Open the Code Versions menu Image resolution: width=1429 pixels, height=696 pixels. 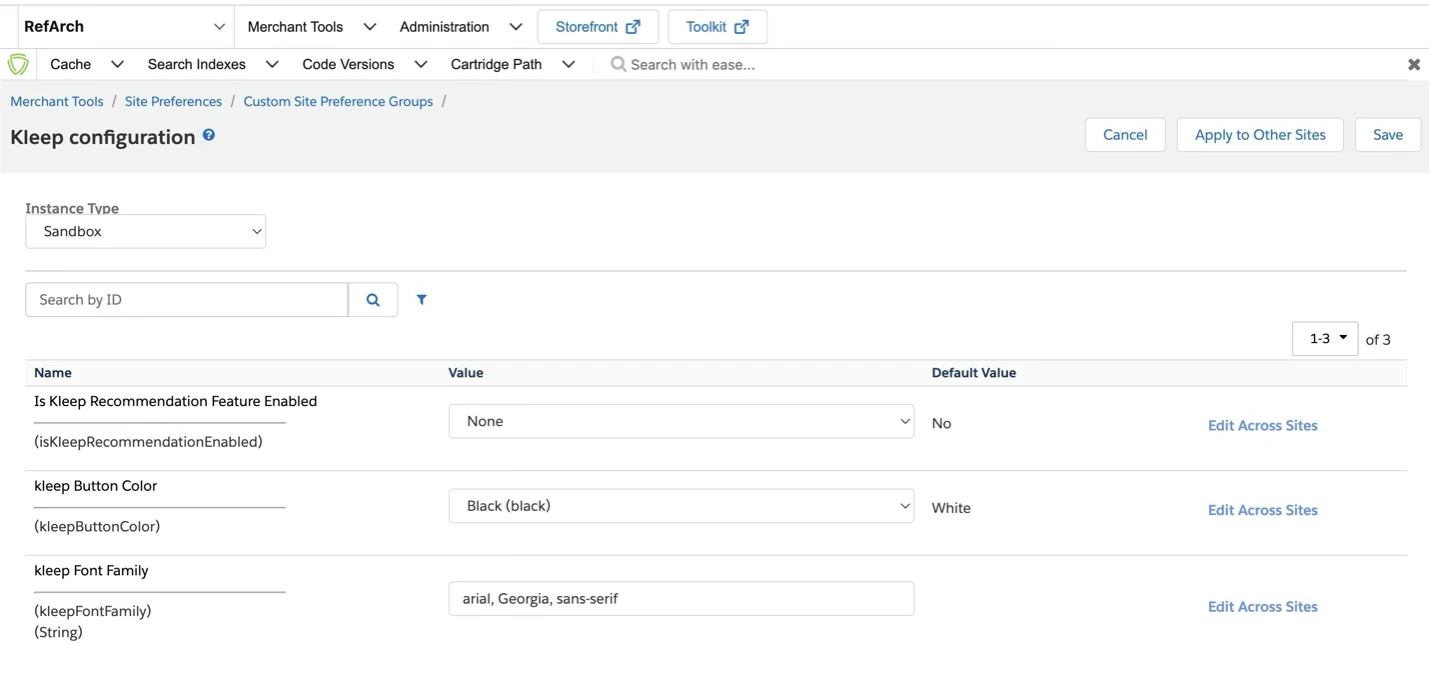[x=365, y=64]
